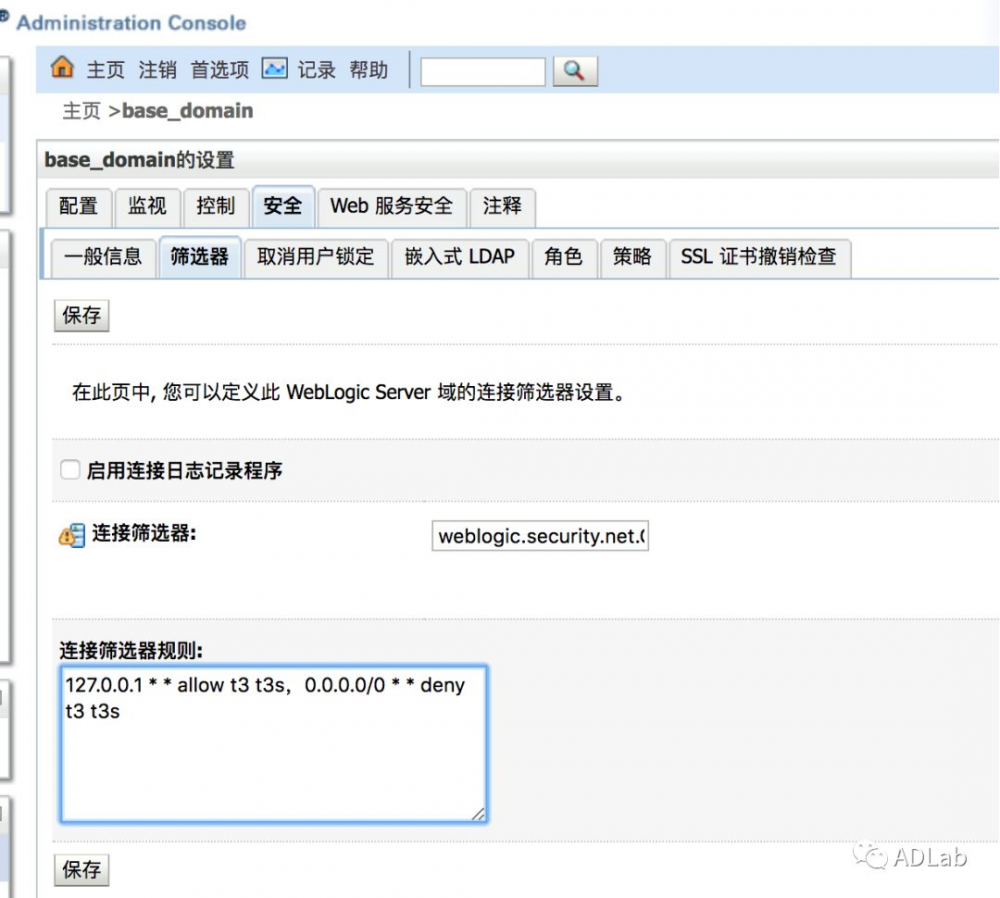The width and height of the screenshot is (1000, 898).
Task: Open the 嵌入式 LDAP subtab
Action: (x=460, y=257)
